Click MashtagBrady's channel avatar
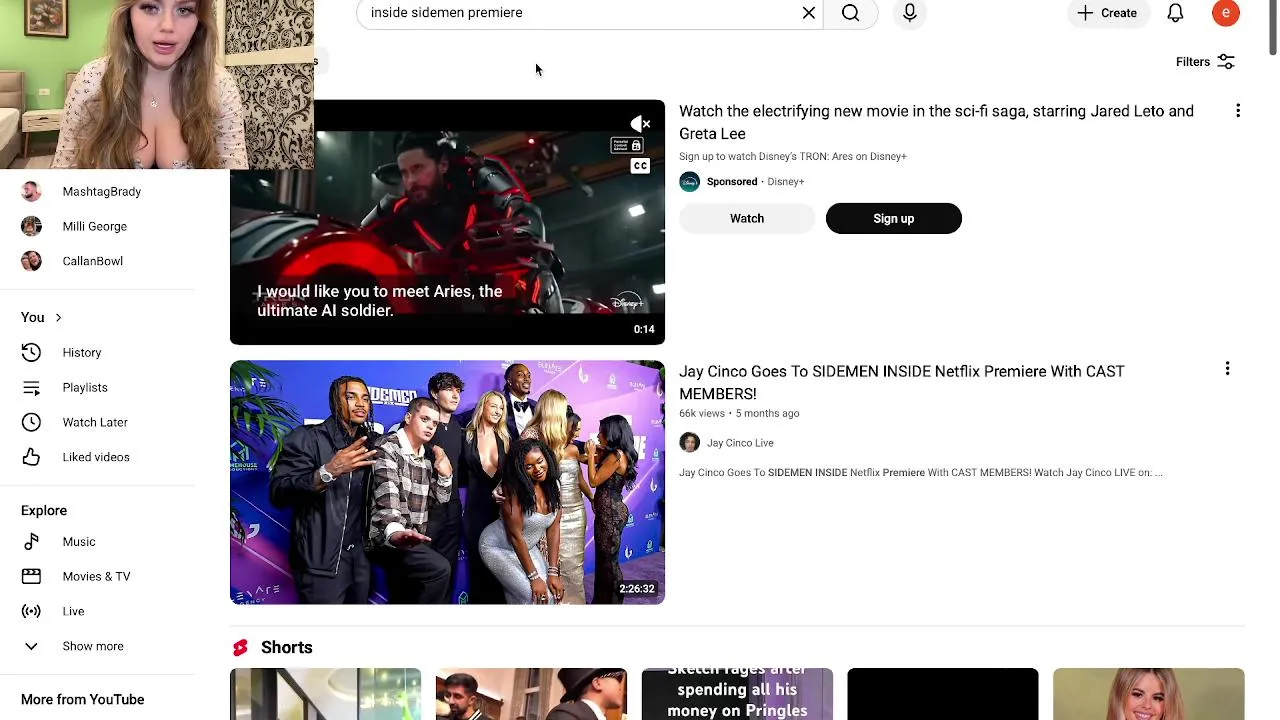Screen dimensions: 1280x720 (x=31, y=191)
